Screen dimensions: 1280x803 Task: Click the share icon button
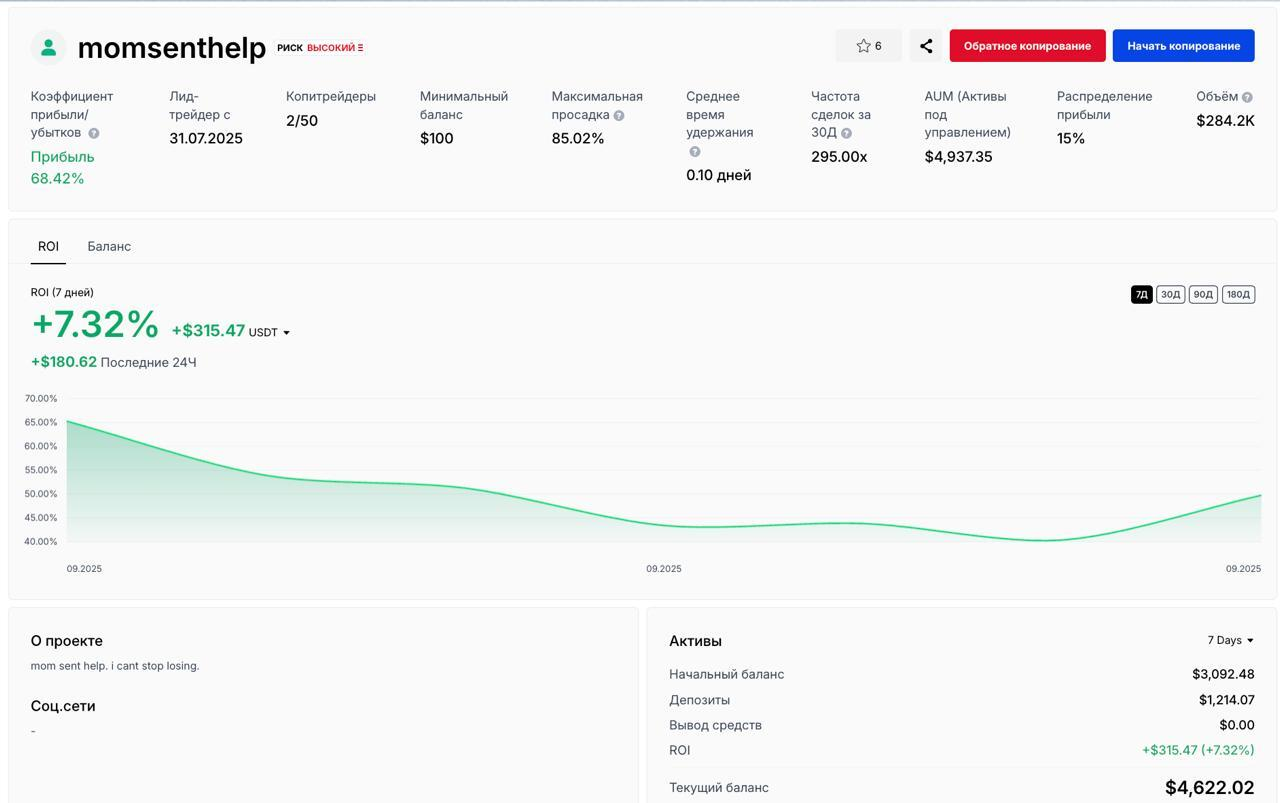click(926, 46)
